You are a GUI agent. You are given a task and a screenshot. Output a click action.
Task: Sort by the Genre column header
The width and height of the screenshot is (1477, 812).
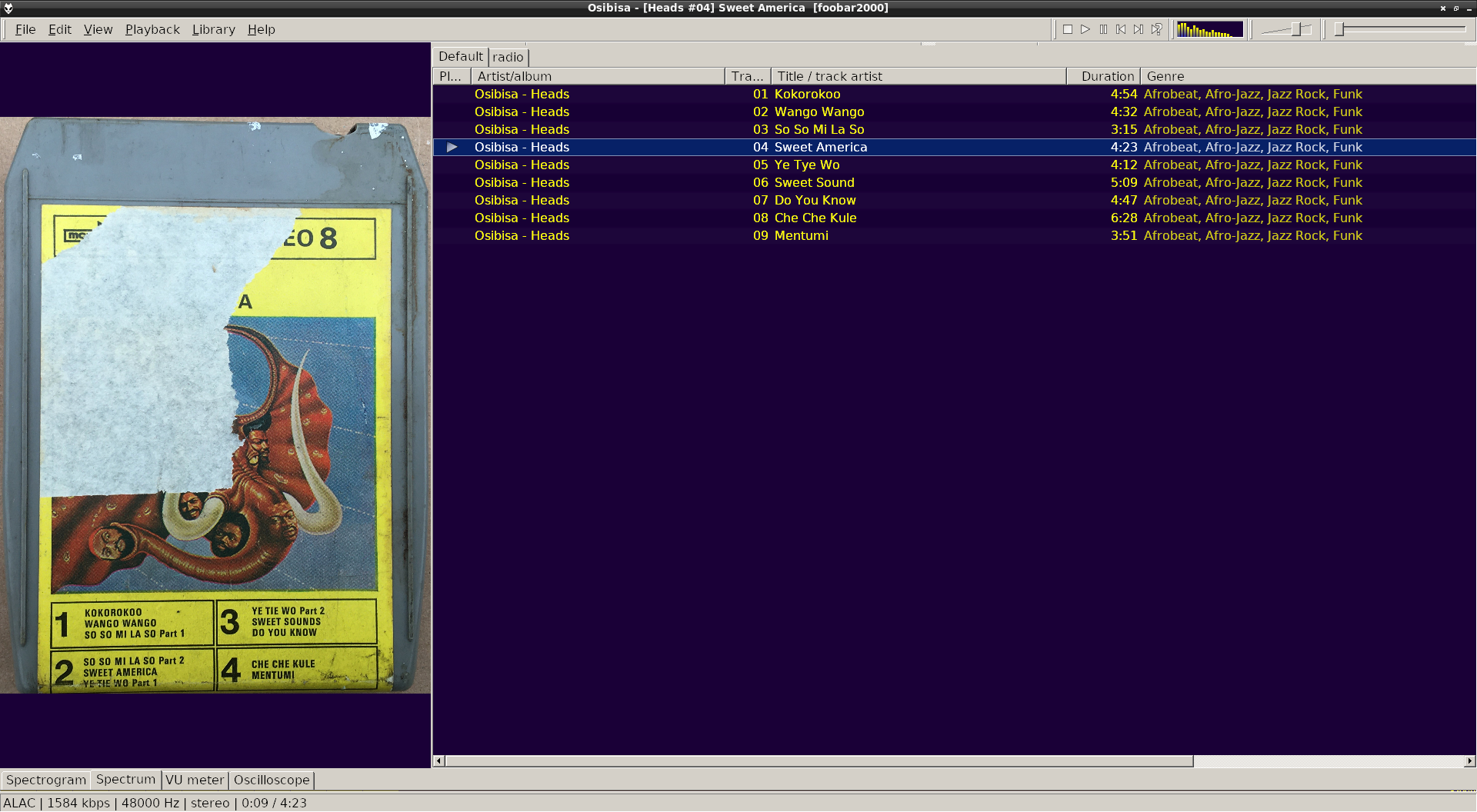point(1308,76)
